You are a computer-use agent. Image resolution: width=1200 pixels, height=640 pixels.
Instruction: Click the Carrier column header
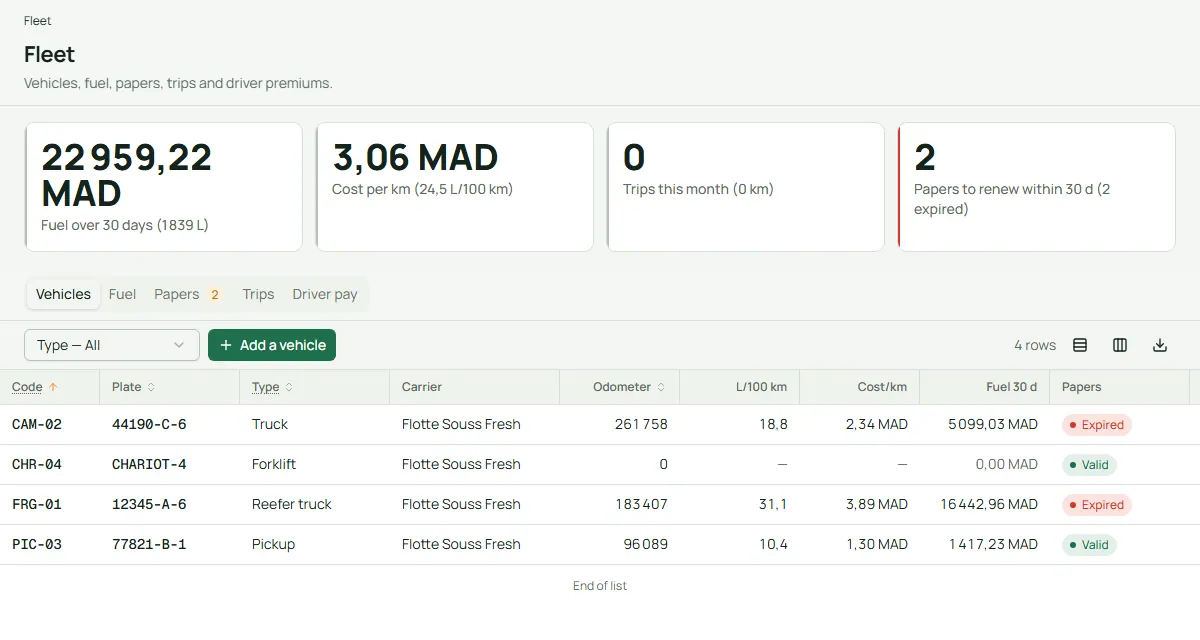coord(422,387)
